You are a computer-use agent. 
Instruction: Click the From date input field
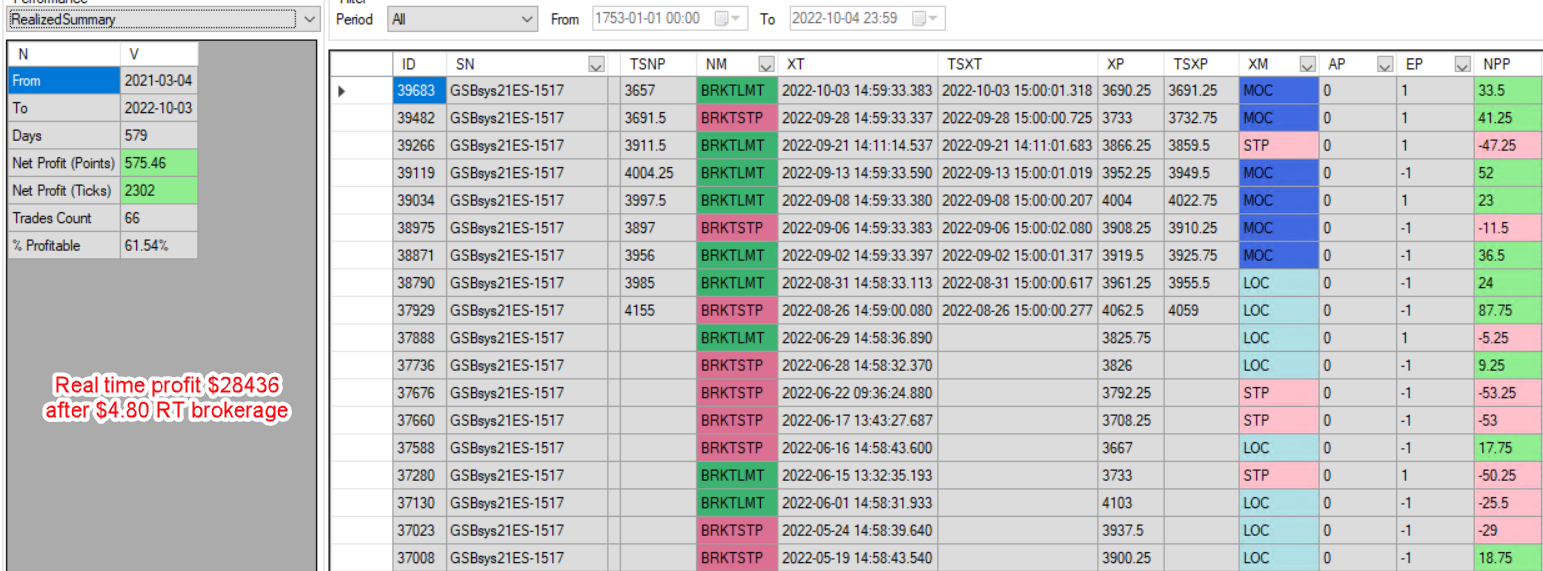(x=650, y=19)
